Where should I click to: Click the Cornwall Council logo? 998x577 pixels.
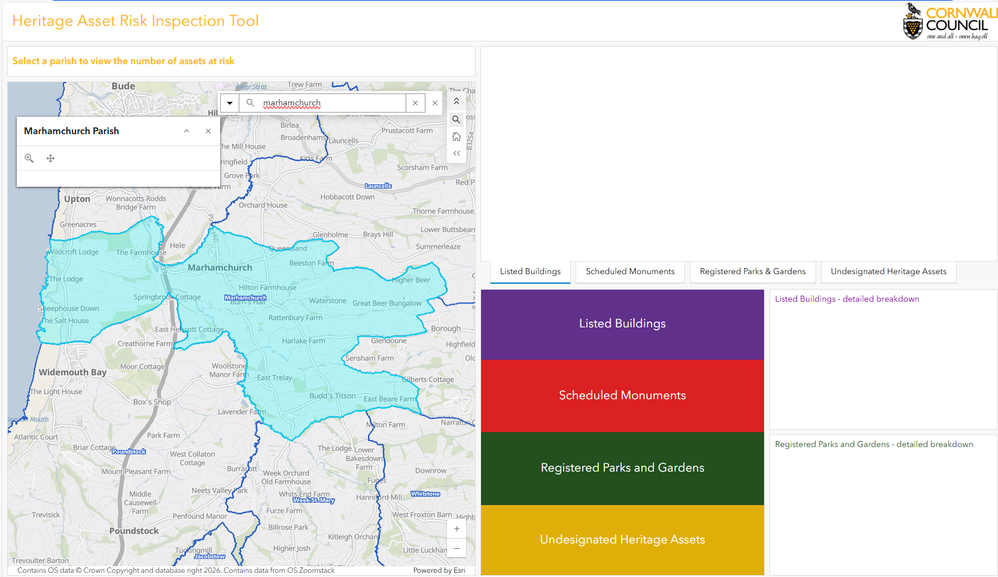pyautogui.click(x=950, y=21)
